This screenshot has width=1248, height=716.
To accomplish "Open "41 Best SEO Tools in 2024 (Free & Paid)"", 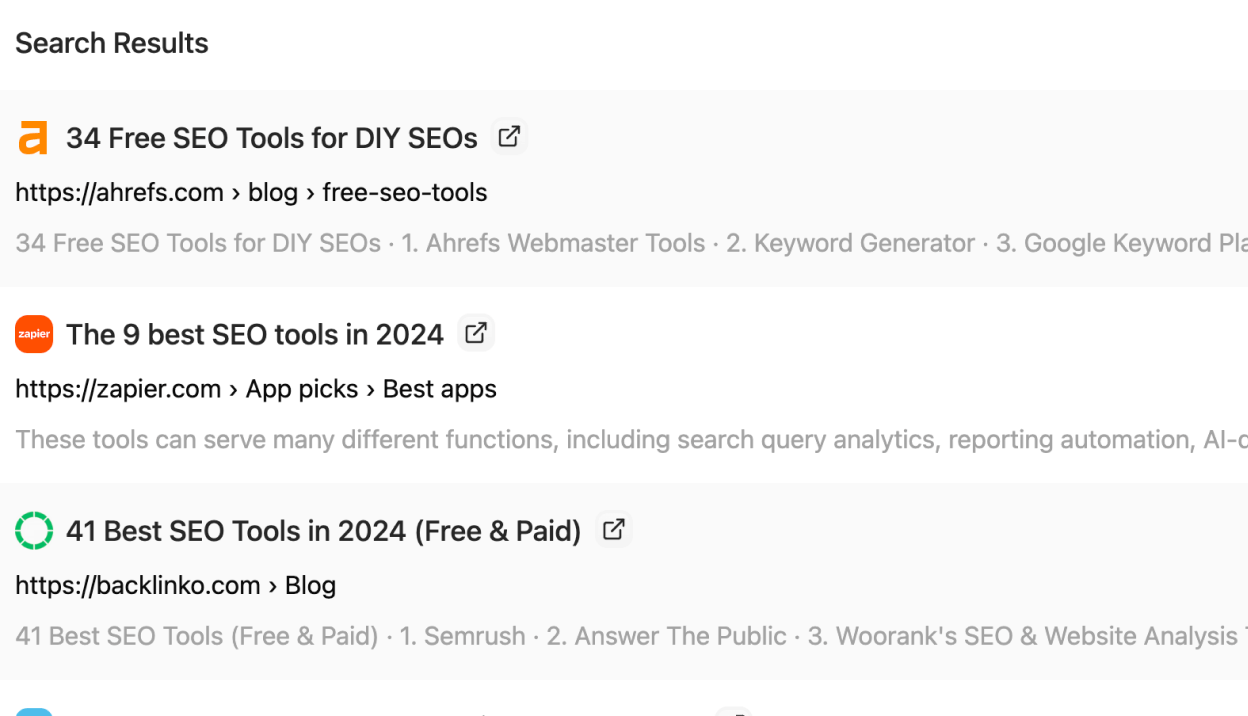I will pos(322,530).
